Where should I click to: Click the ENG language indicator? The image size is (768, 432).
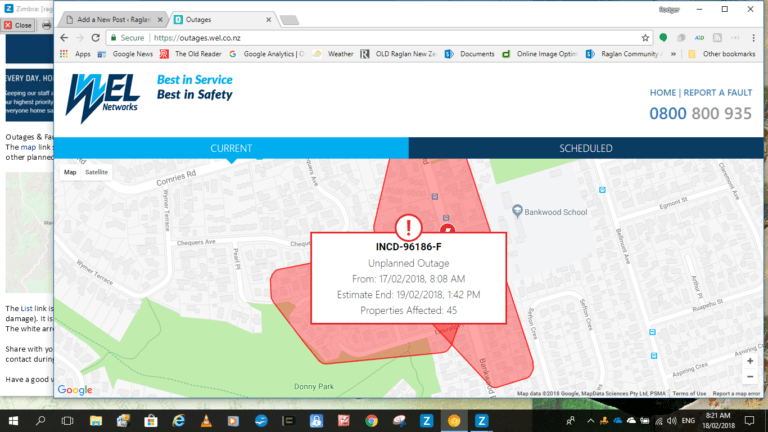click(x=688, y=421)
